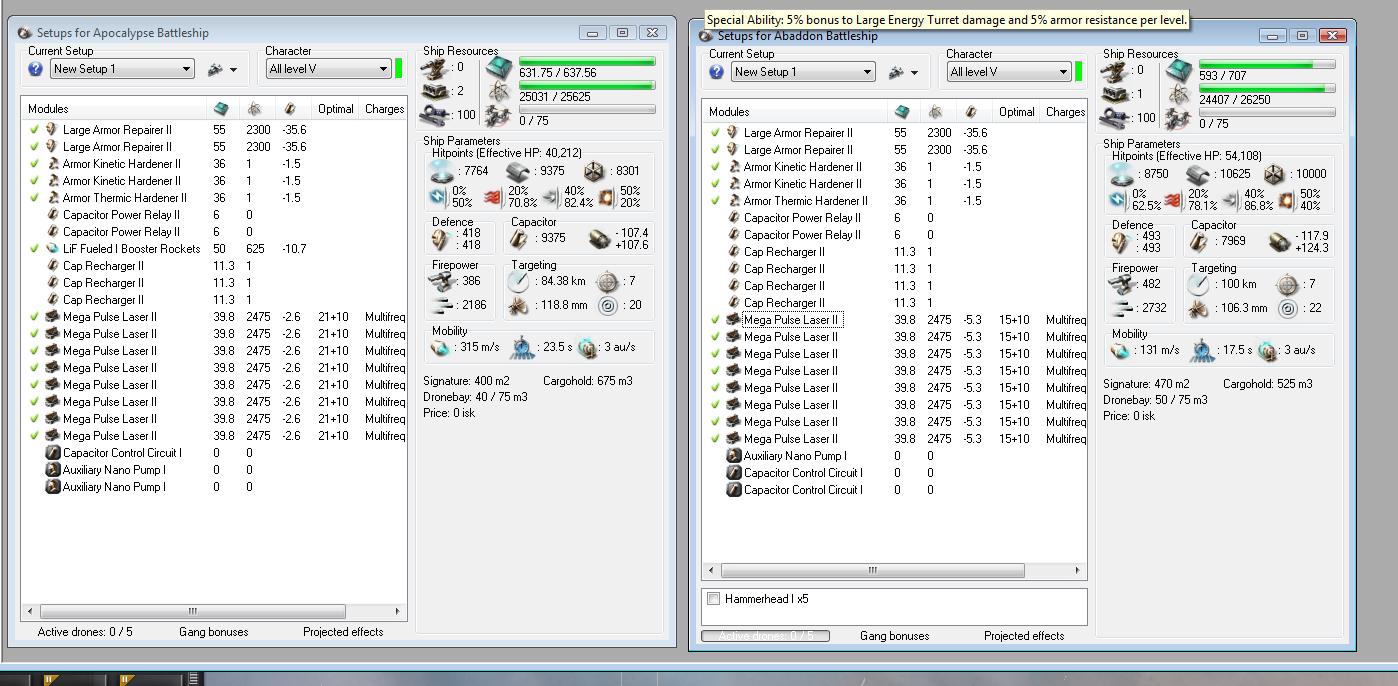Click the powergrid column header icon in Apocalypse modules list
Screen dimensions: 1398x686
point(255,109)
